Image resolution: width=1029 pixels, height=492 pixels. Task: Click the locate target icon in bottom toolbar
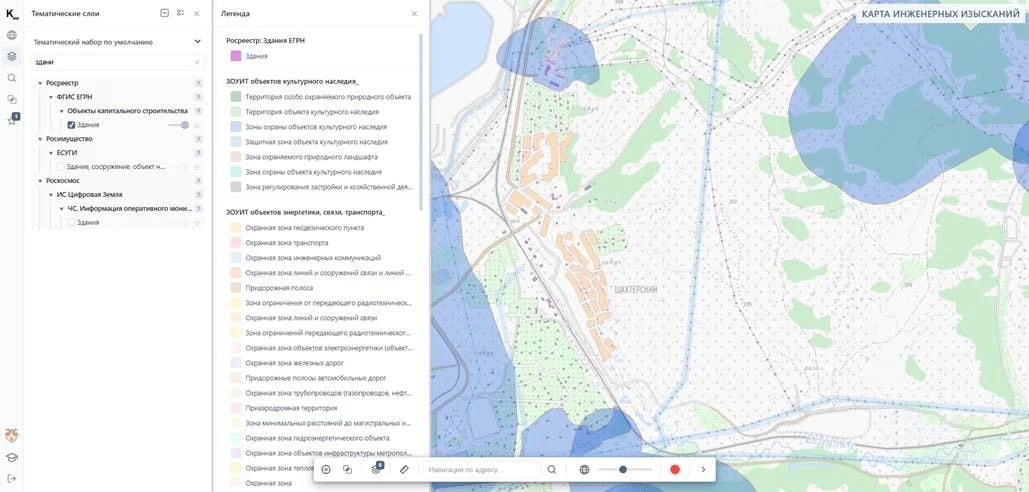click(x=326, y=469)
